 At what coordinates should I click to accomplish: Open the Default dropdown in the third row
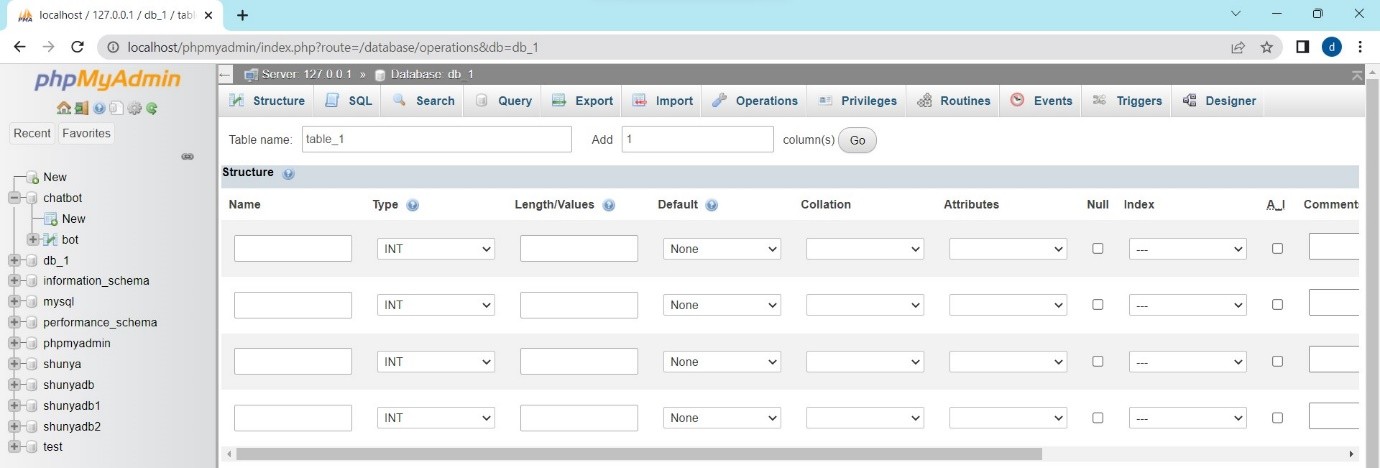[x=722, y=362]
